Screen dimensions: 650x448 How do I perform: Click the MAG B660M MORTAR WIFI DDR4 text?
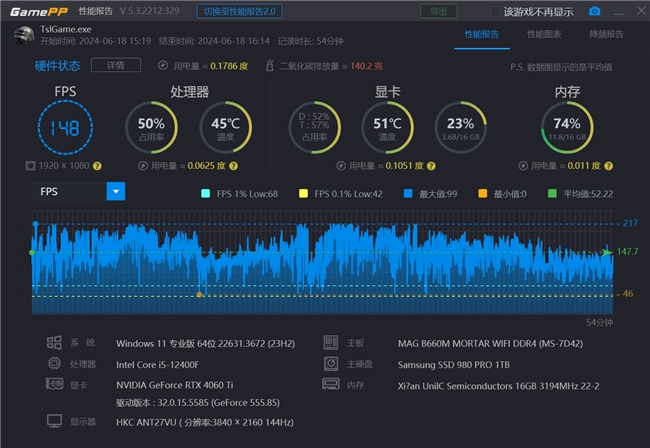tap(490, 344)
